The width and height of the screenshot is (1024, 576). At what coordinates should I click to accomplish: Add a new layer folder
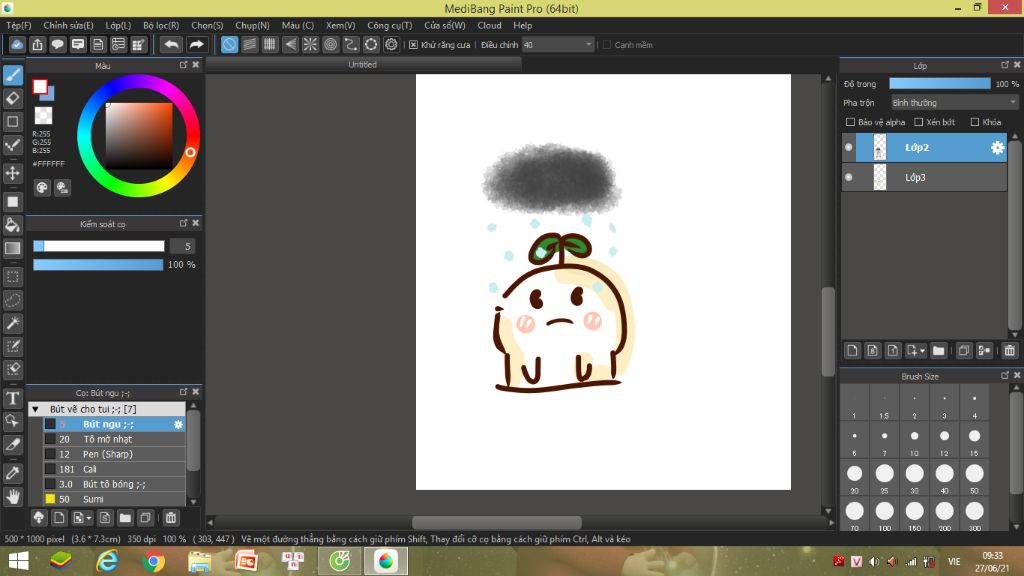(938, 351)
